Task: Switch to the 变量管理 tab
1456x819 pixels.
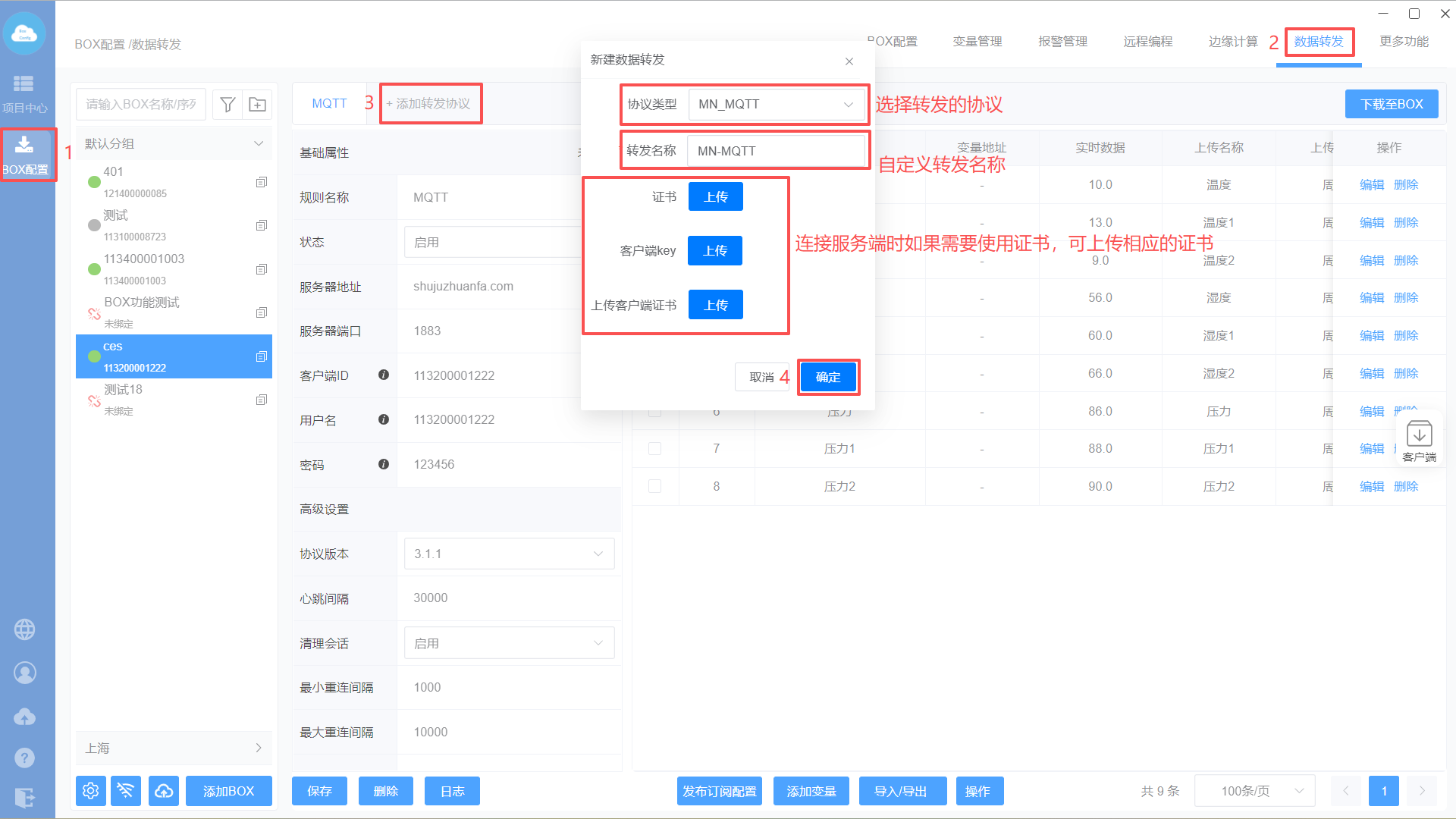Action: click(x=977, y=42)
